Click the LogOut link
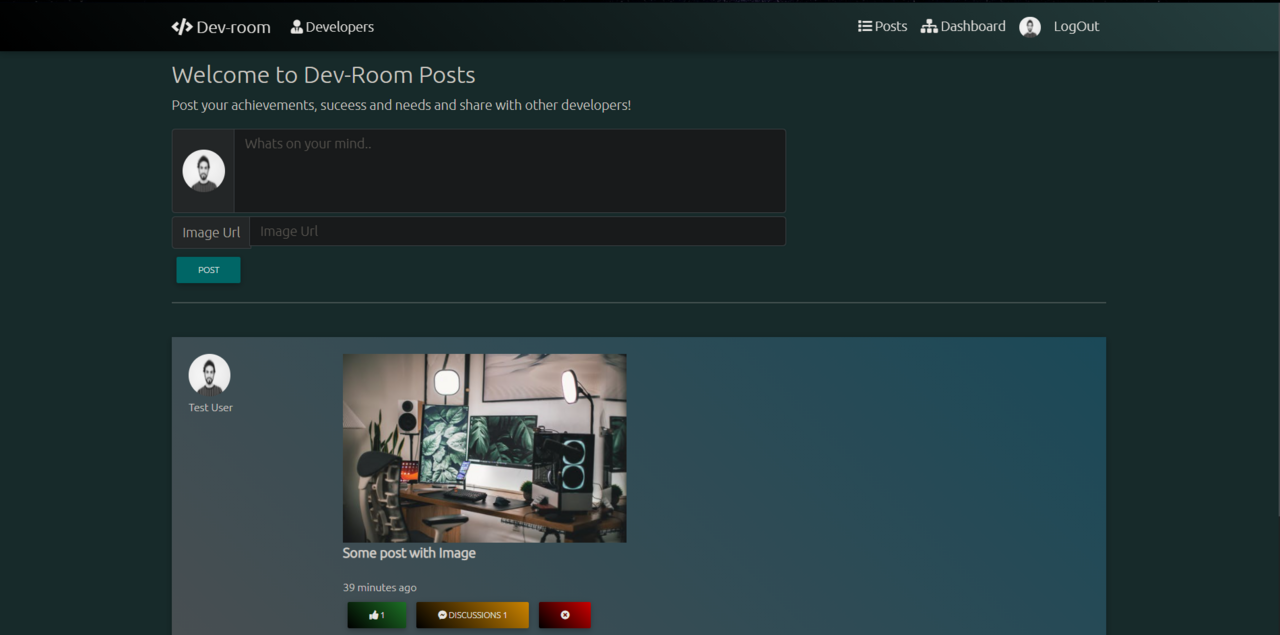This screenshot has width=1280, height=635. pyautogui.click(x=1076, y=27)
